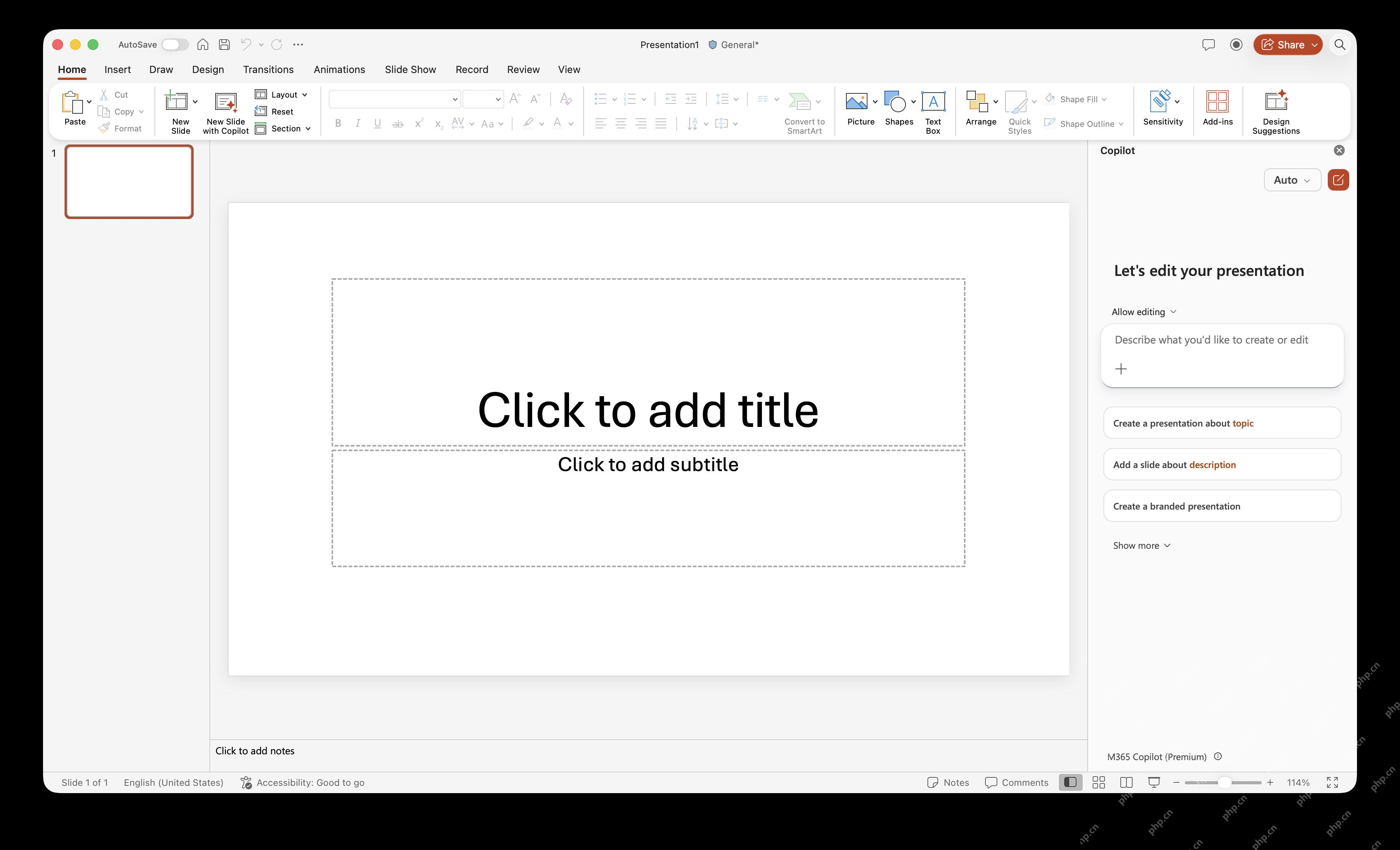1400x850 pixels.
Task: Click the Sensitivity icon
Action: coord(1160,101)
